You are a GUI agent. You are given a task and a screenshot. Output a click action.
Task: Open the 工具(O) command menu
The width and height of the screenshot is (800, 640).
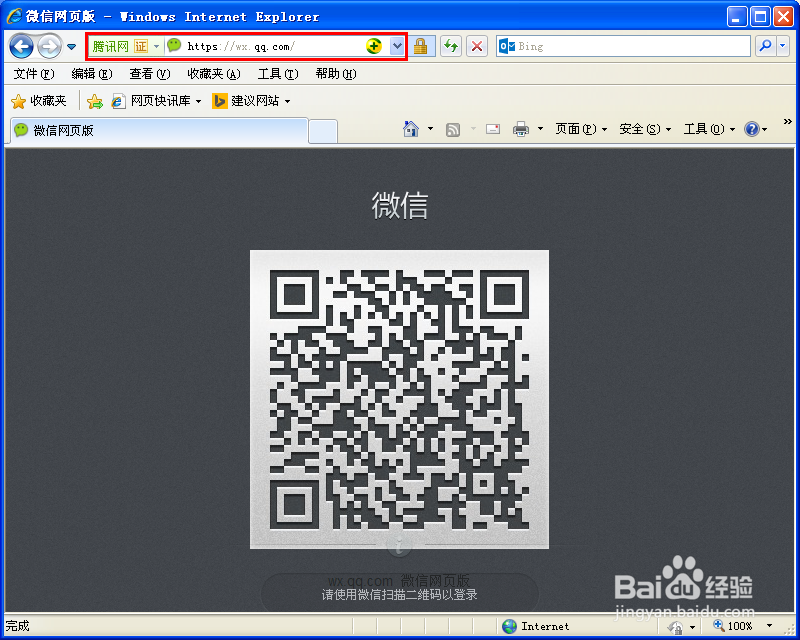coord(709,129)
